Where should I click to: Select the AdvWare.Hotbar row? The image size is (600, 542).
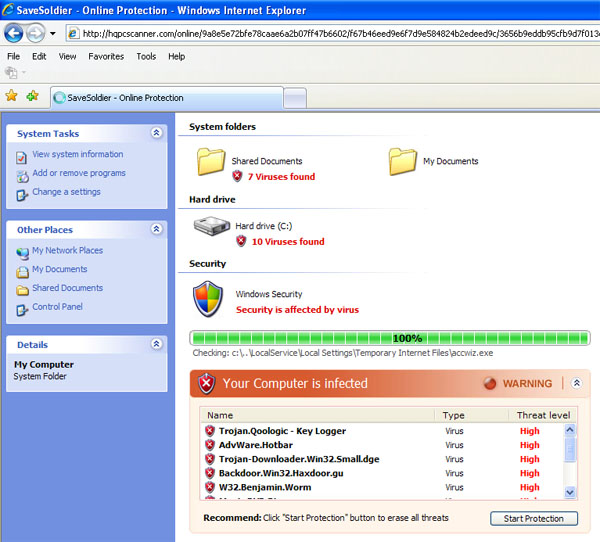click(x=383, y=445)
